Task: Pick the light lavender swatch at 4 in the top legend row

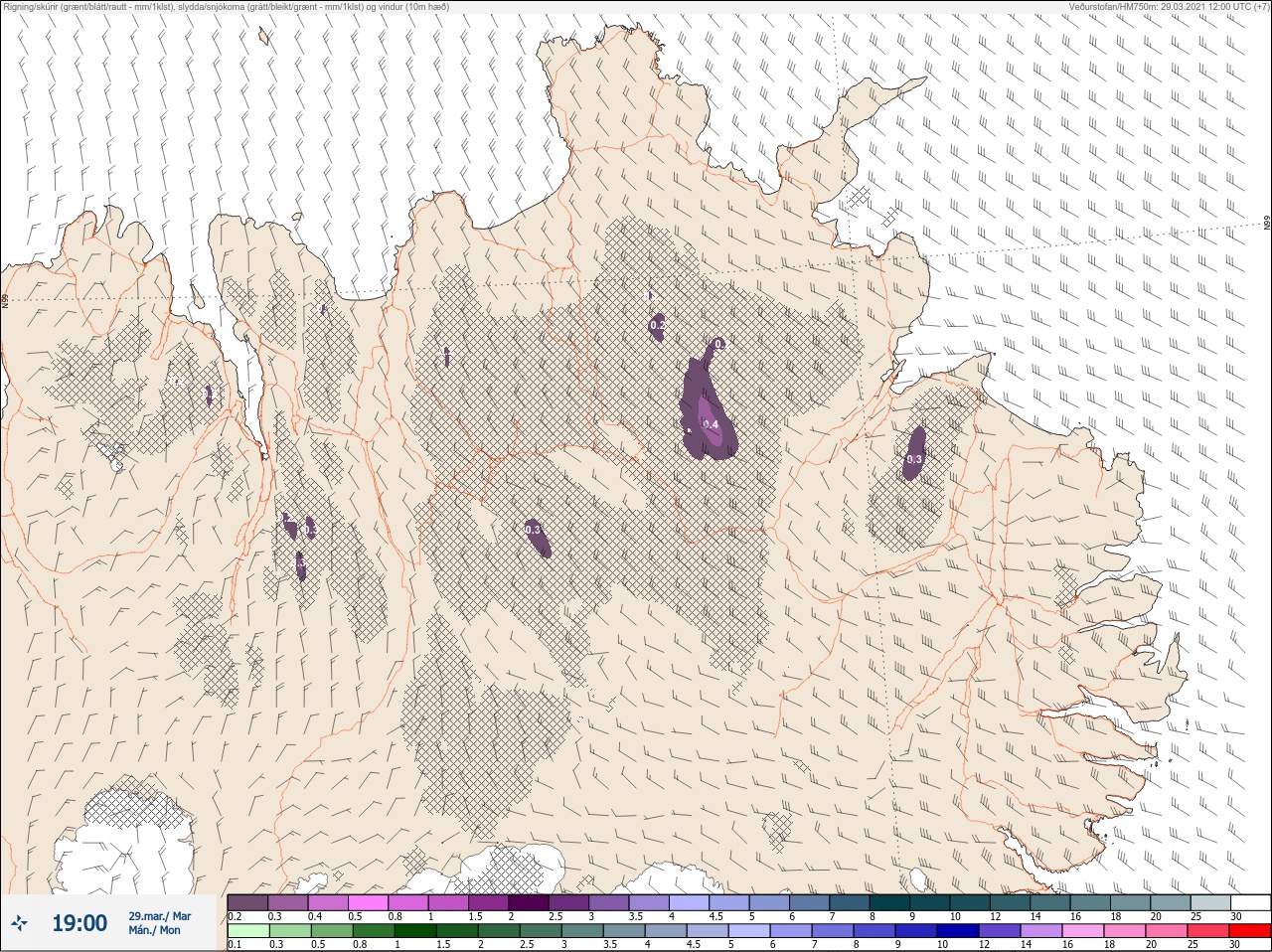Action: pos(689,902)
